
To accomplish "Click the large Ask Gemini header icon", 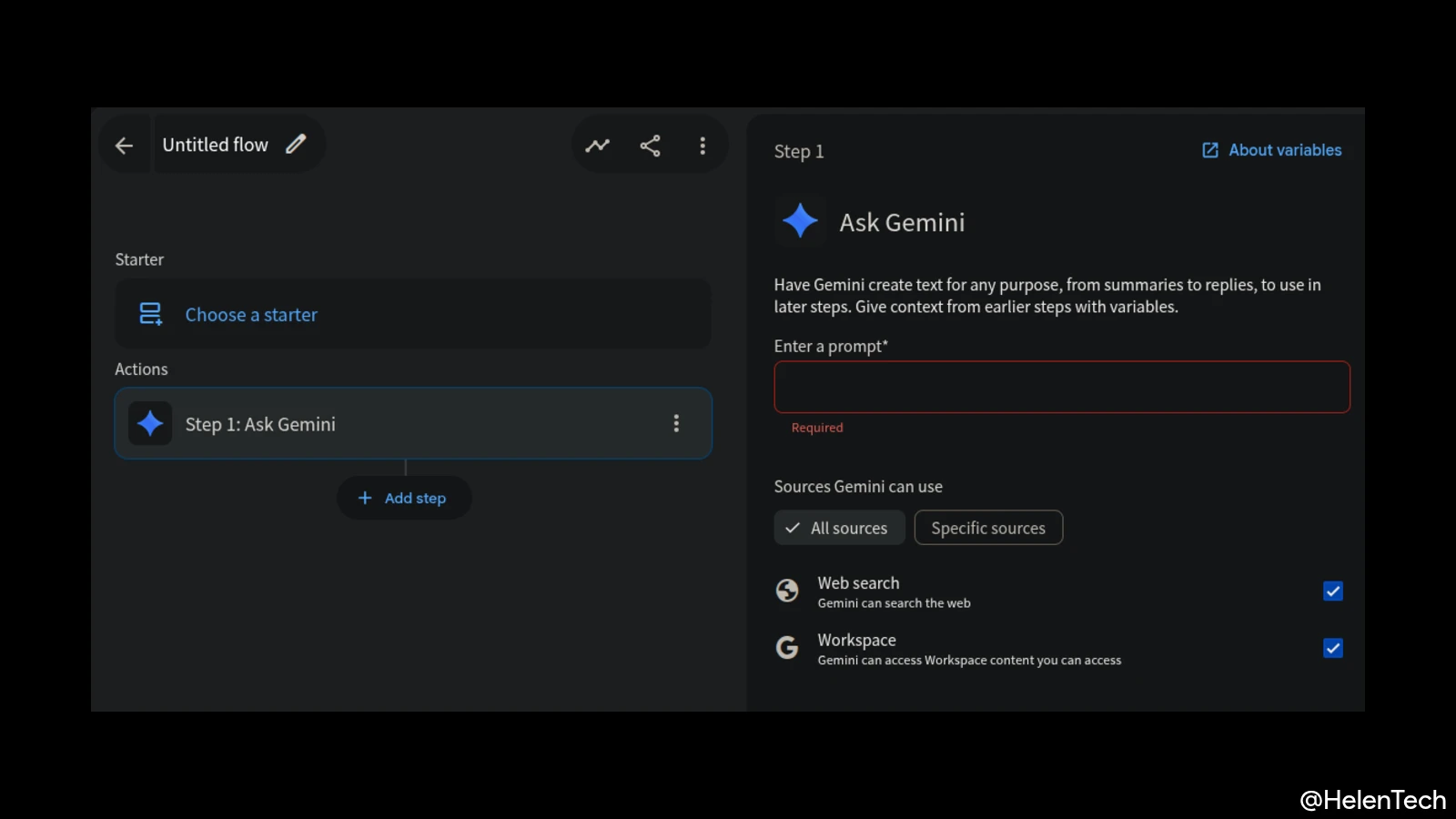I will click(800, 221).
